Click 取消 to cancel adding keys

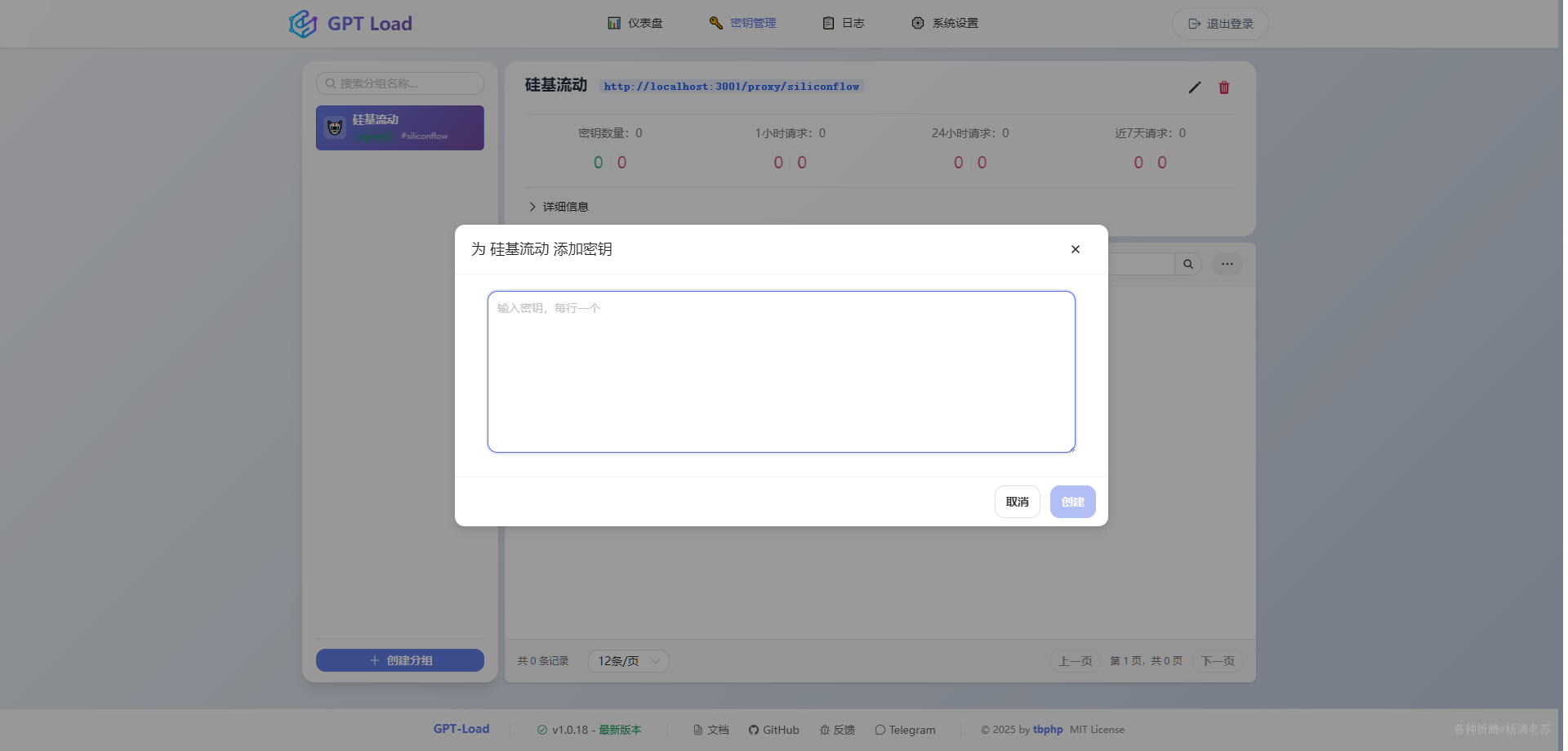(x=1017, y=501)
